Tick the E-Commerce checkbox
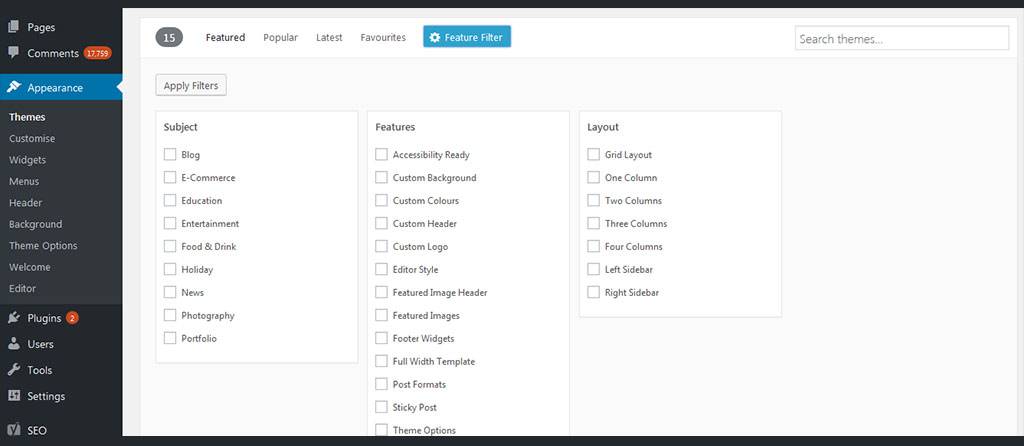Screen dimensions: 1024x446 170,177
